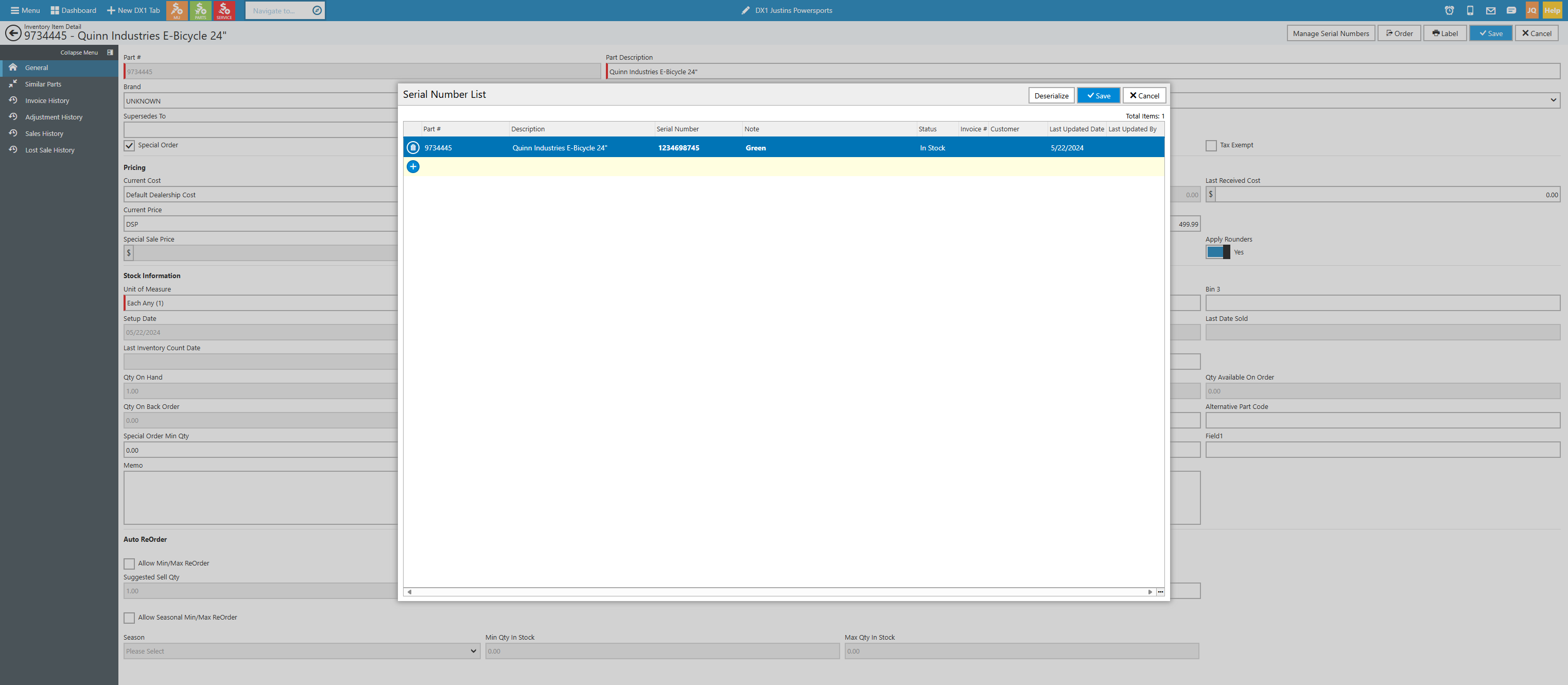Click Cancel in Serial Number List dialog

pyautogui.click(x=1144, y=96)
